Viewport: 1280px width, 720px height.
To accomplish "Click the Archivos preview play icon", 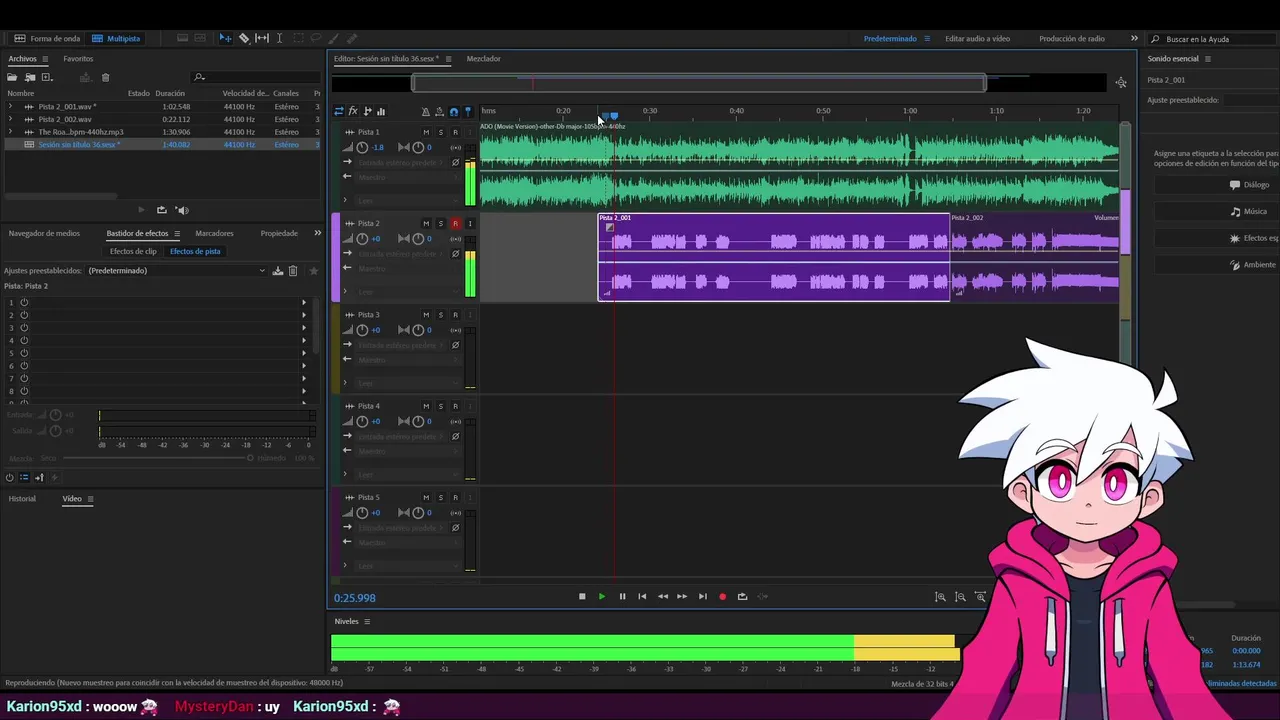I will pyautogui.click(x=141, y=210).
